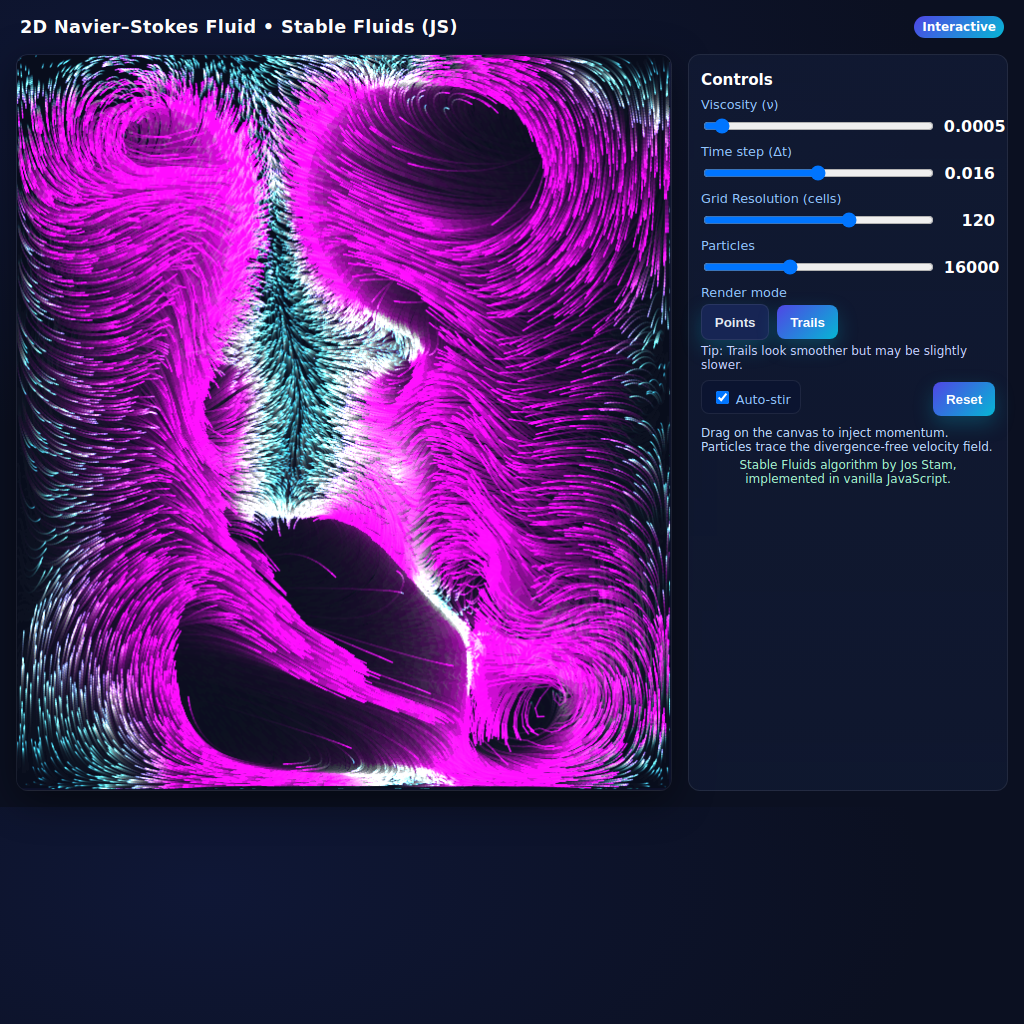Click the Grid Resolution slider thumb

[849, 220]
